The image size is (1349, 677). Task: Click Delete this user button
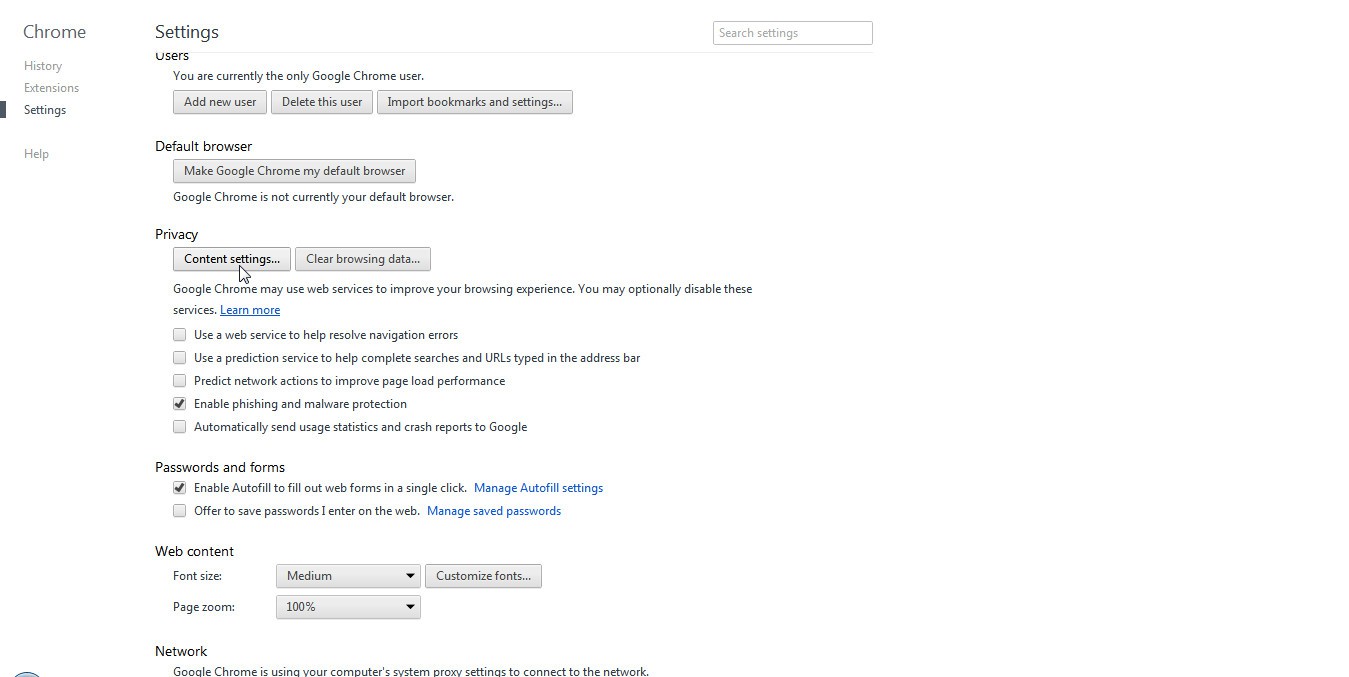pos(322,102)
